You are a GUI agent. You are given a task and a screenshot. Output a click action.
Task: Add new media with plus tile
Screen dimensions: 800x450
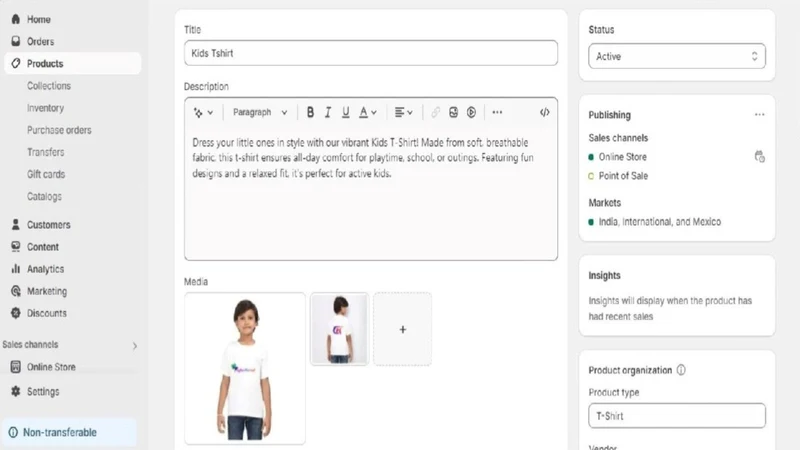403,329
